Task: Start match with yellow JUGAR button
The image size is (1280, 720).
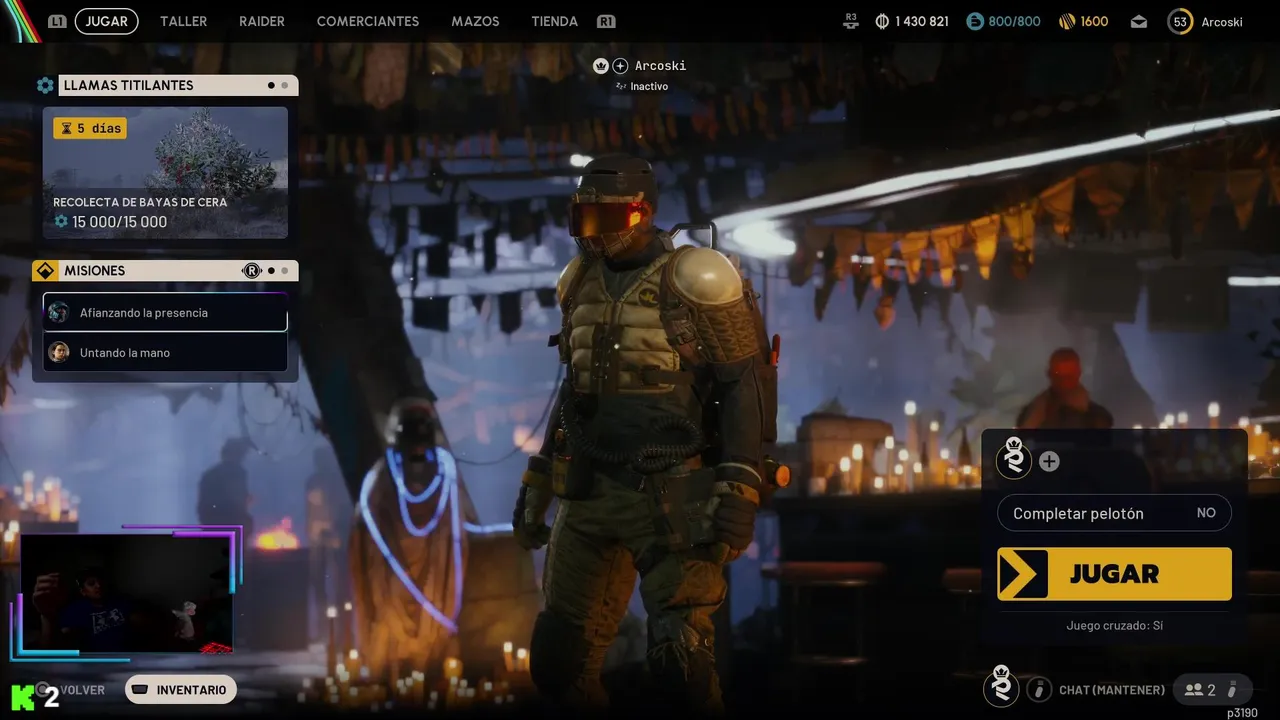Action: (x=1114, y=574)
